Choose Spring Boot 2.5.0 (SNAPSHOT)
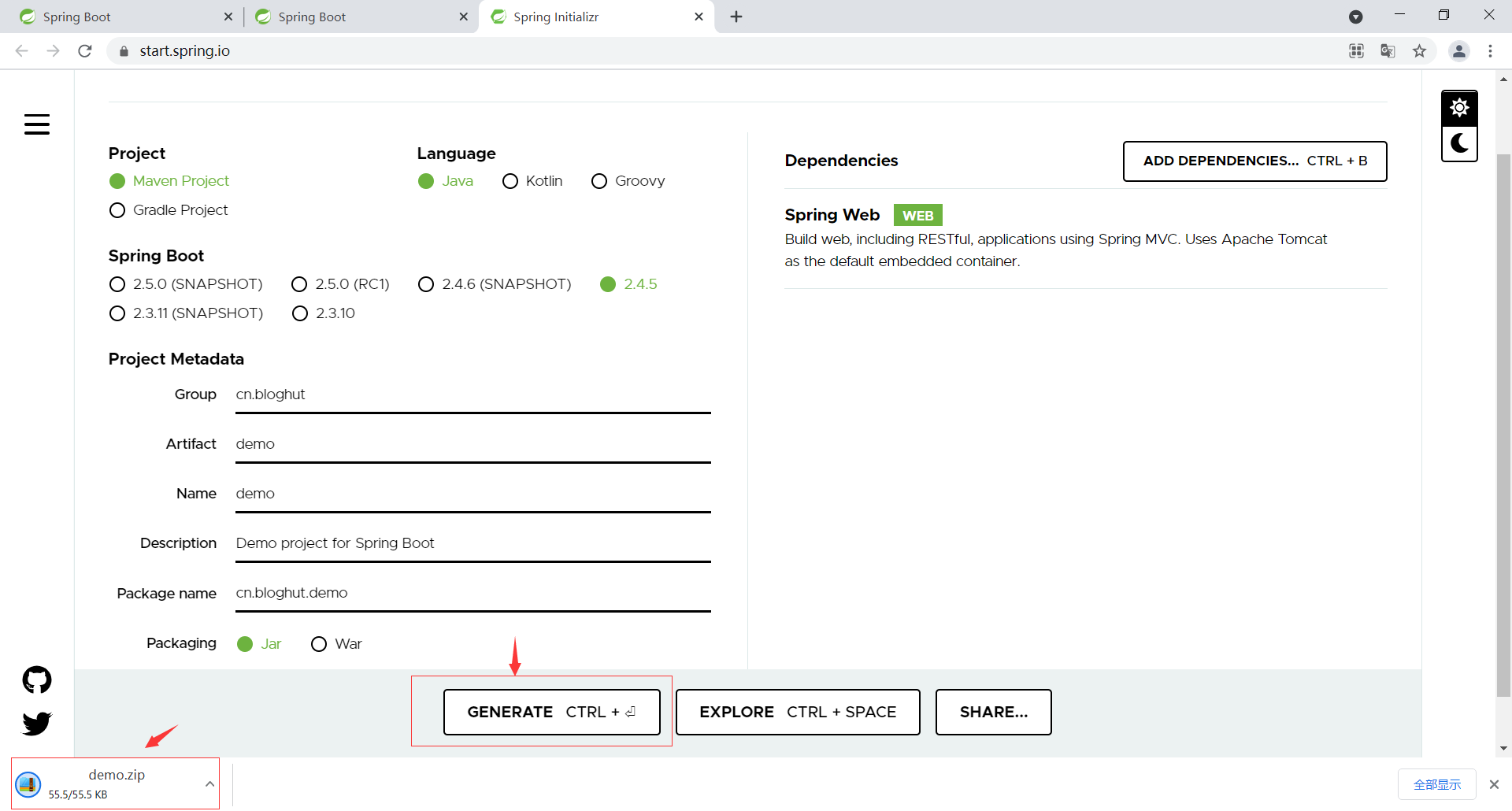 tap(186, 284)
